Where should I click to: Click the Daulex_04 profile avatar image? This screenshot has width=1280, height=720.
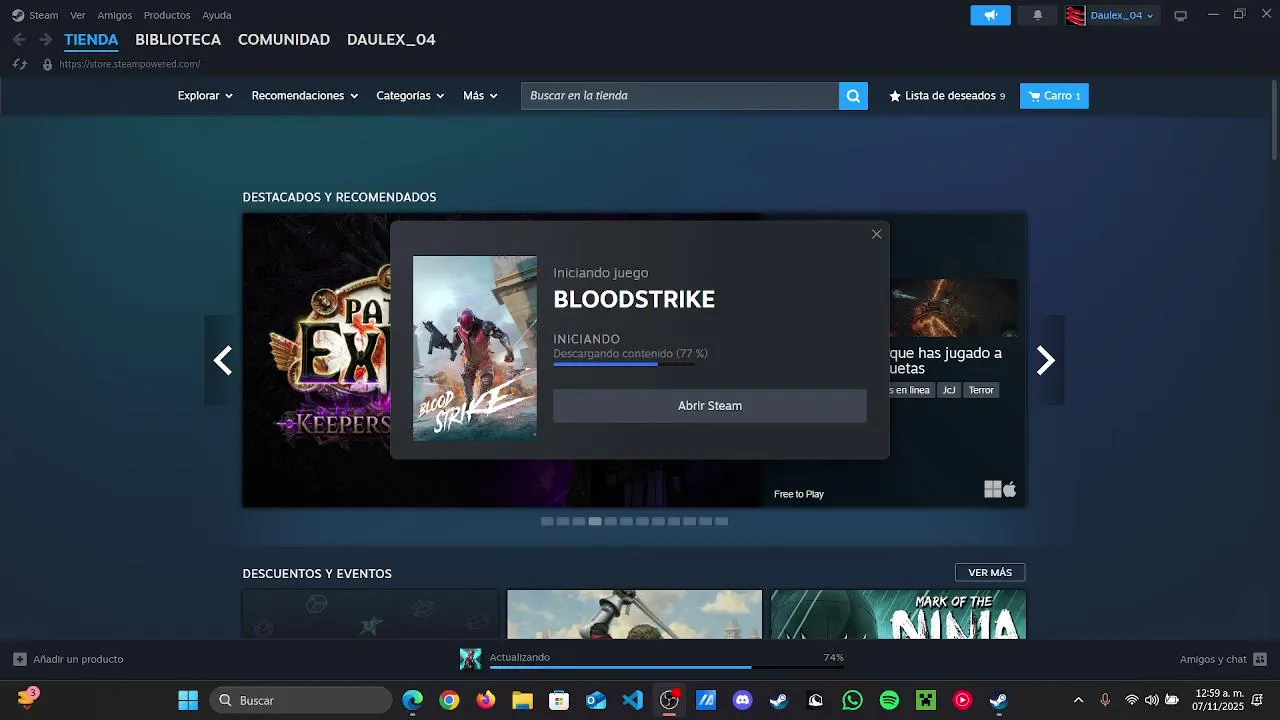coord(1076,15)
